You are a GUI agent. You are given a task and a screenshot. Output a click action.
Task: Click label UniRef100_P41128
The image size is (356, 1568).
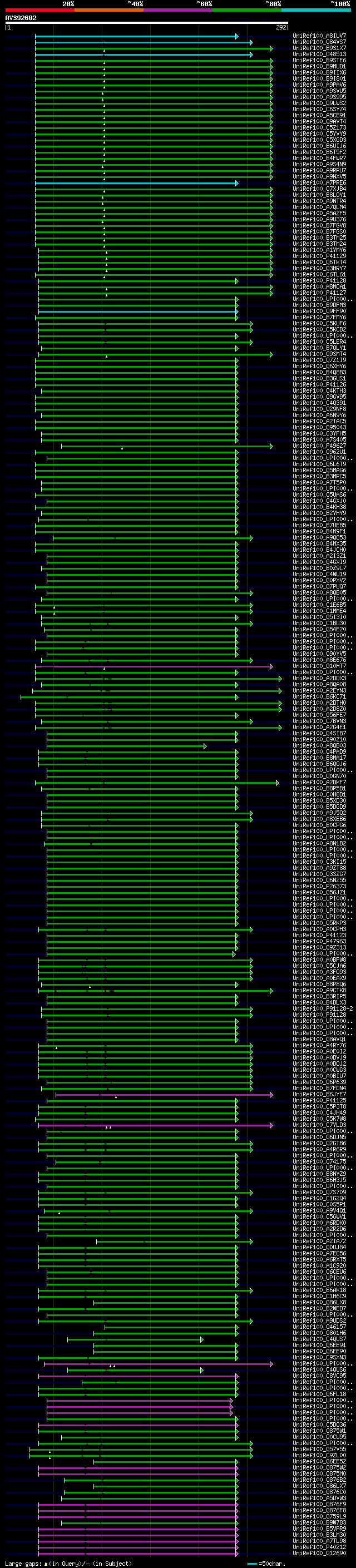319,280
